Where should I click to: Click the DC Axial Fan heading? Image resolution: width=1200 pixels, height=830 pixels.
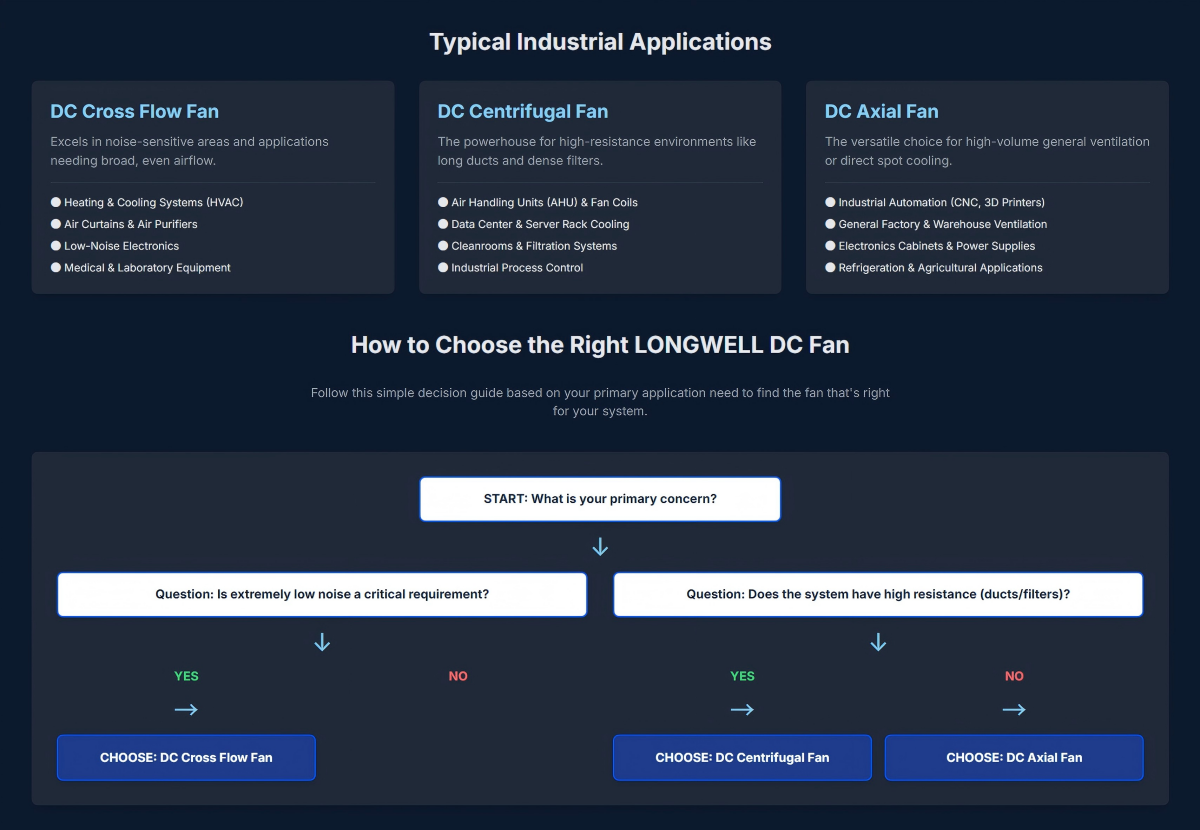pos(880,111)
